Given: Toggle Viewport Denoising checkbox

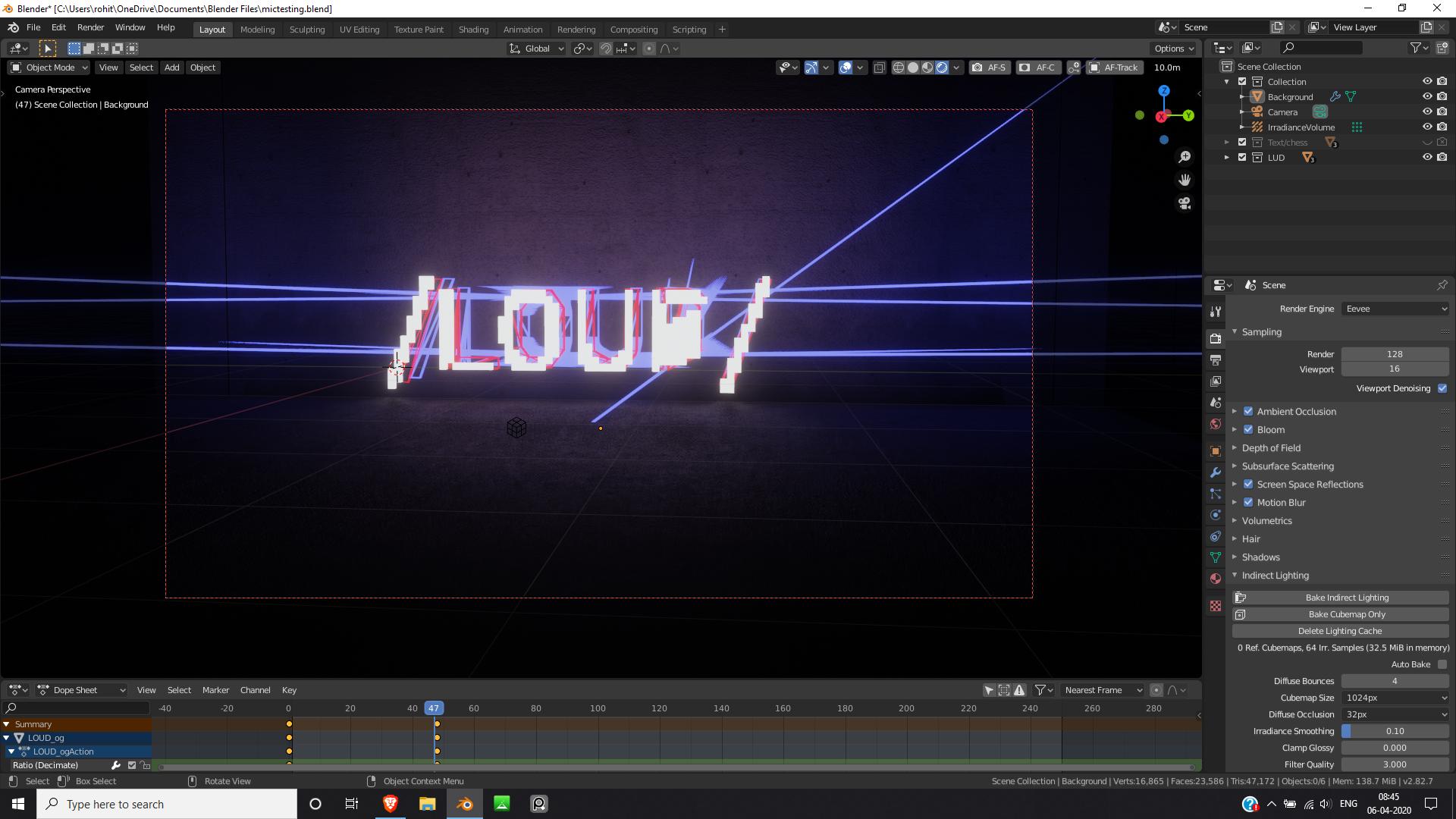Looking at the screenshot, I should click(1442, 388).
